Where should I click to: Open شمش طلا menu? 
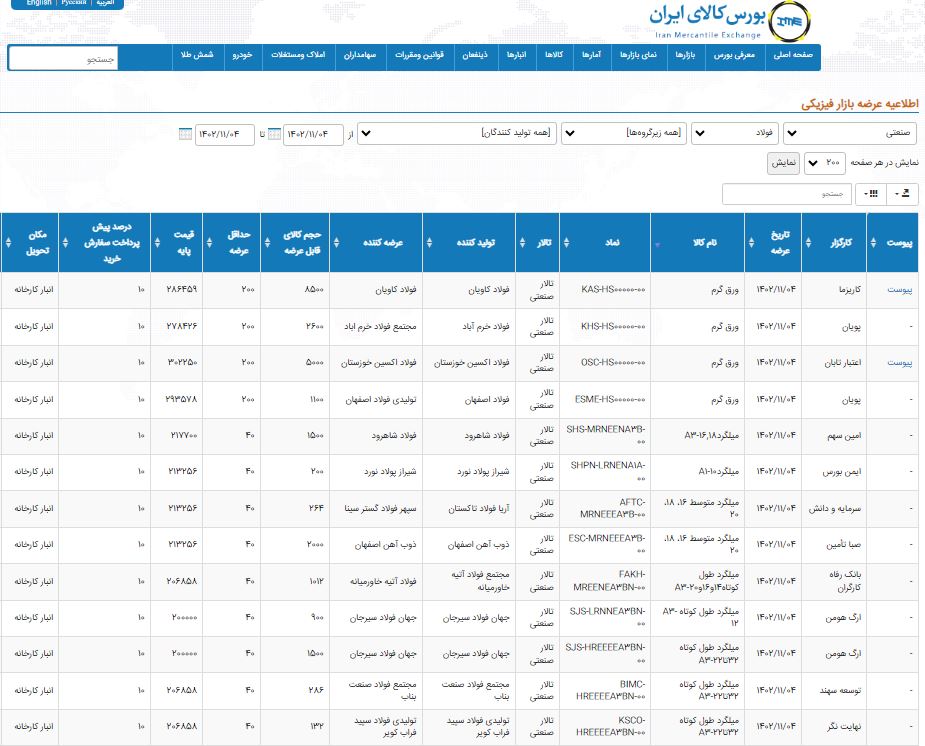197,55
